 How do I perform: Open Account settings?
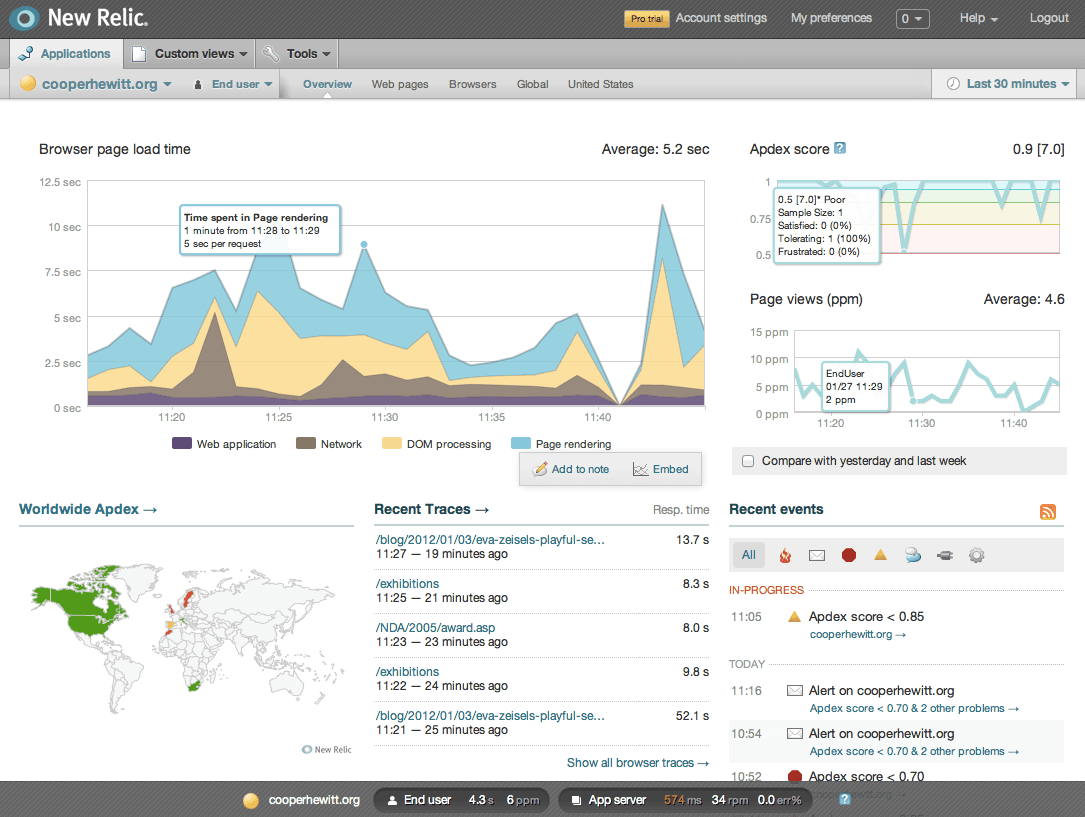pyautogui.click(x=721, y=18)
